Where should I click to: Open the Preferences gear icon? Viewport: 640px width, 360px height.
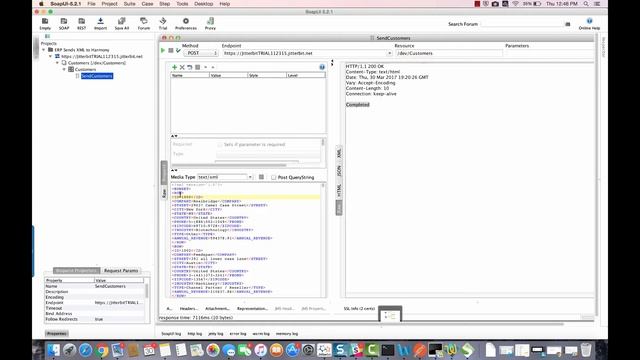(x=186, y=21)
